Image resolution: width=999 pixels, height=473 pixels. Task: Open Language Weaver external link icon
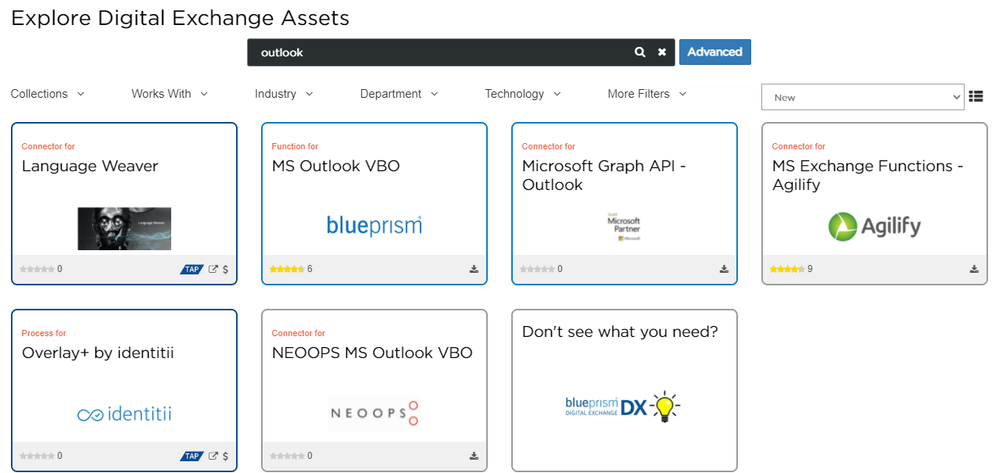[213, 269]
